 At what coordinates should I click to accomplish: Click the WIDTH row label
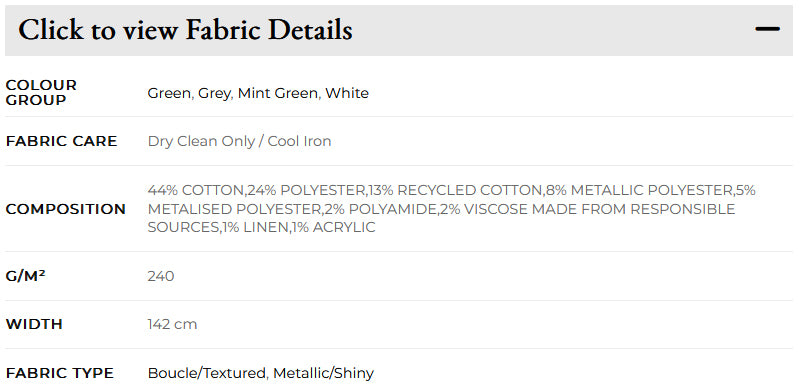34,324
